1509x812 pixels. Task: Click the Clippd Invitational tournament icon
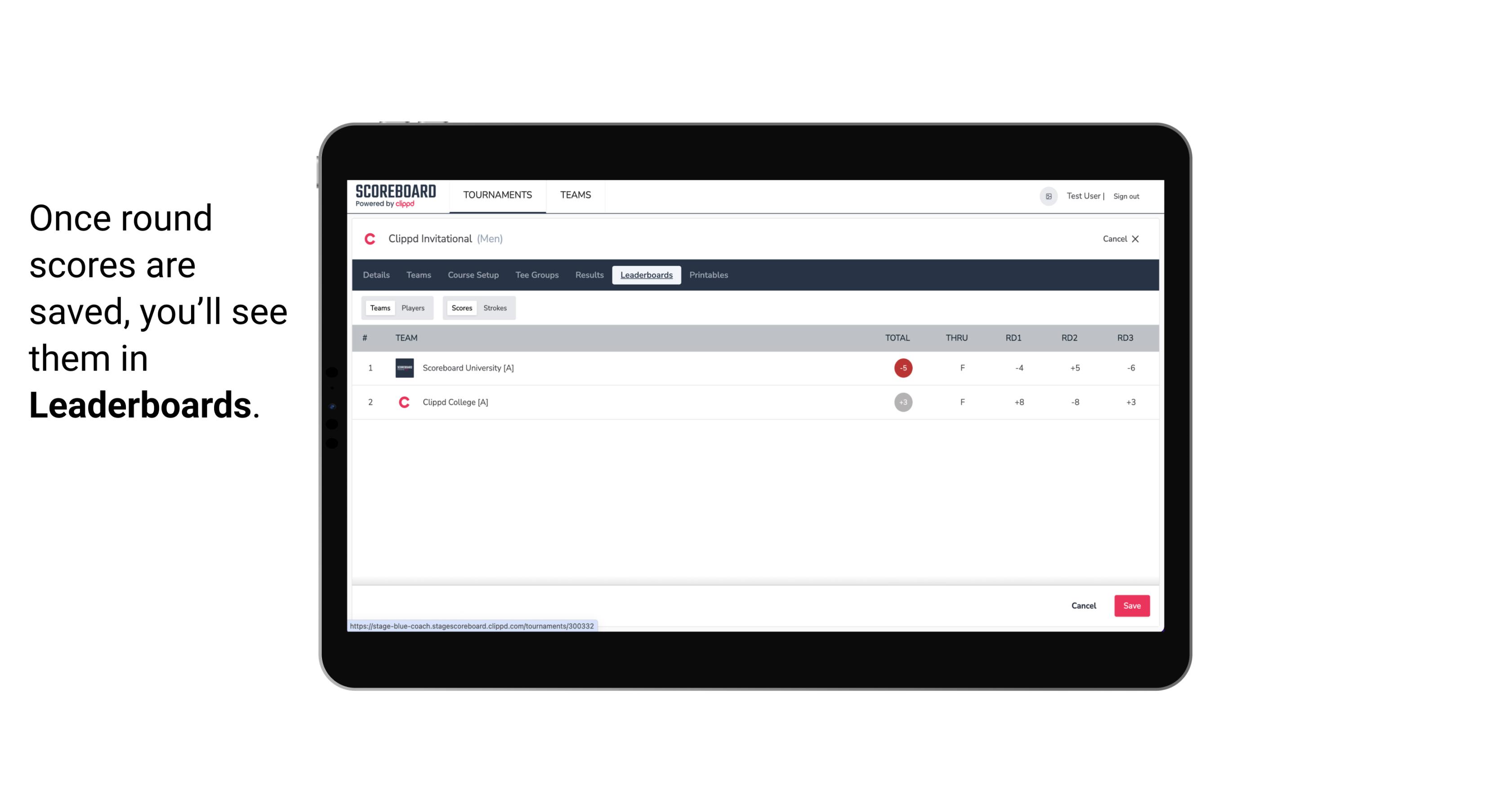[371, 238]
